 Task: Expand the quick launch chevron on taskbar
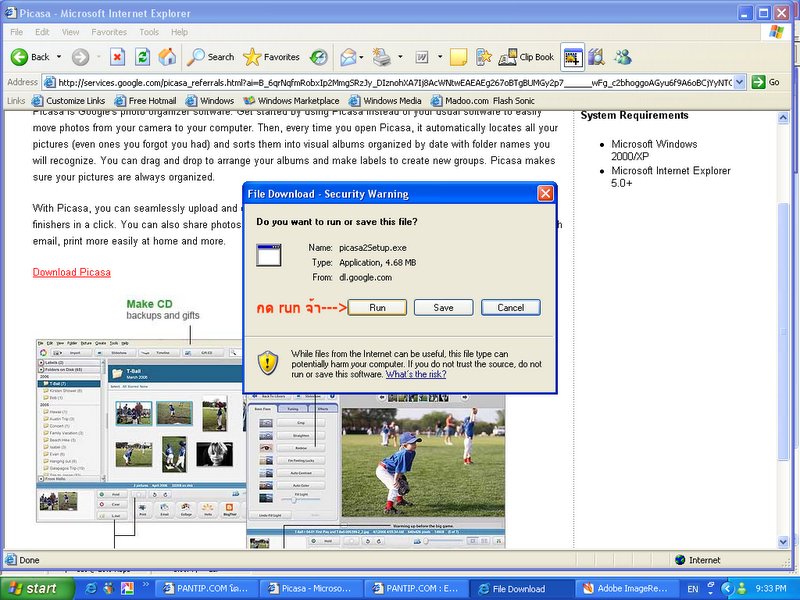point(145,585)
